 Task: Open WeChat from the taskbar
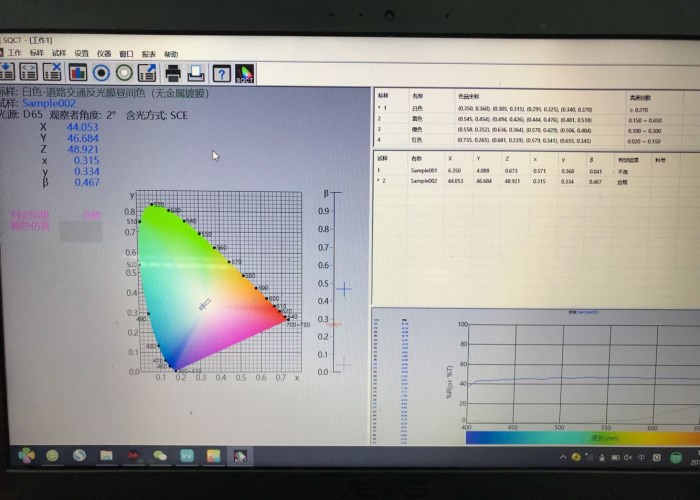[x=160, y=456]
